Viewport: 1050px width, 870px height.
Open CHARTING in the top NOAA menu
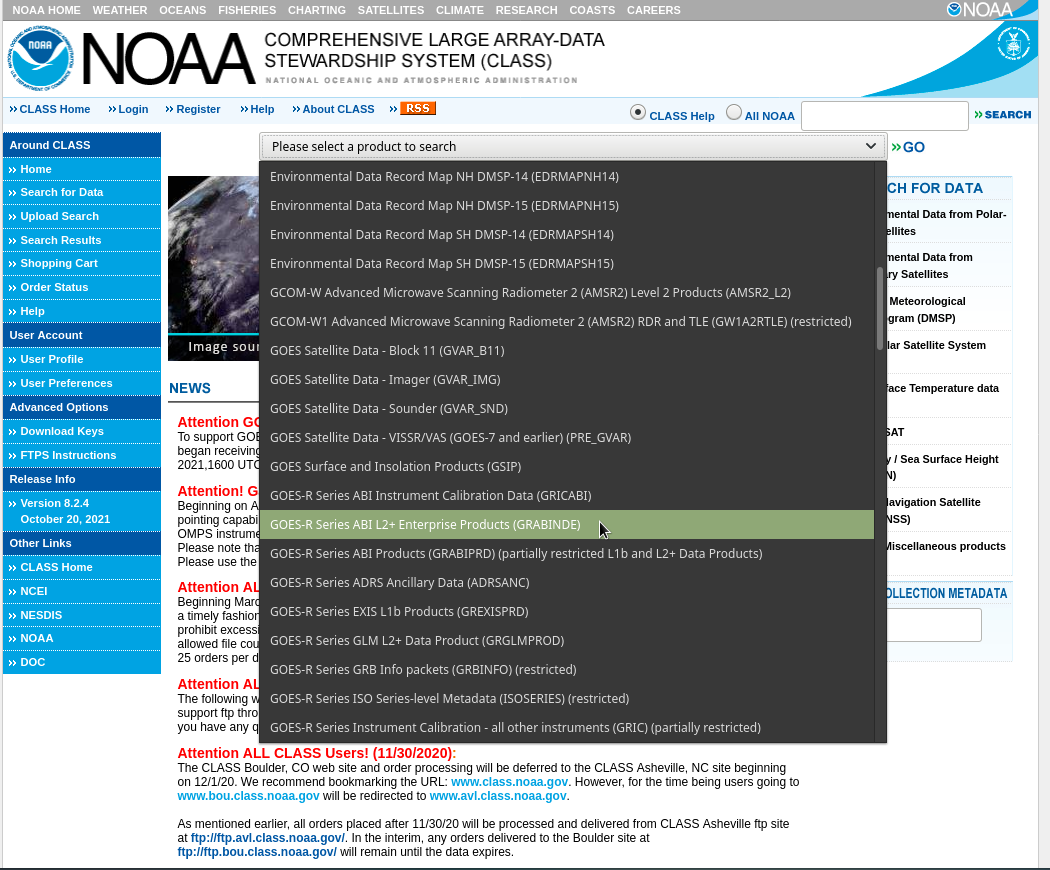317,10
